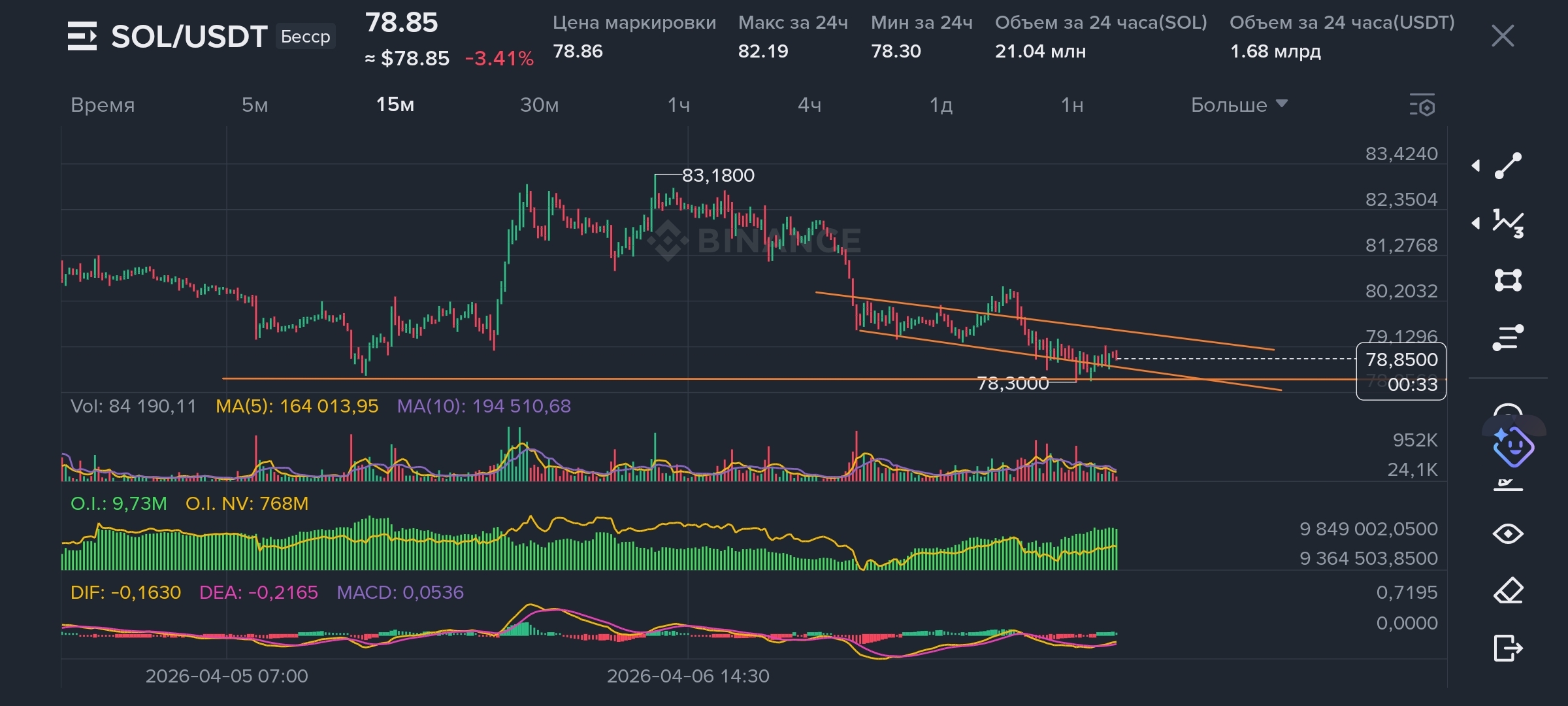Viewport: 1568px width, 706px height.
Task: Click the SOL/USDT pair name
Action: coord(189,36)
